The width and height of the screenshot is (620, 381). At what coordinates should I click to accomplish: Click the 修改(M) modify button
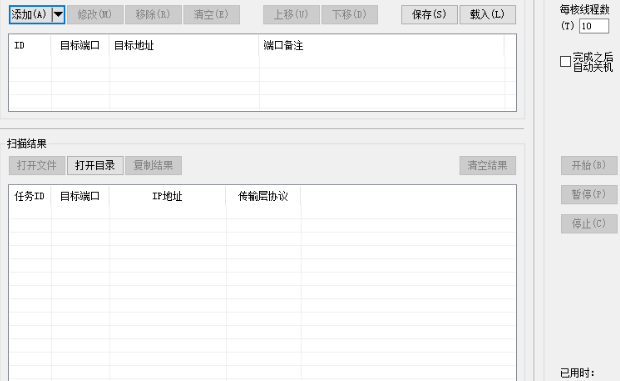click(95, 15)
